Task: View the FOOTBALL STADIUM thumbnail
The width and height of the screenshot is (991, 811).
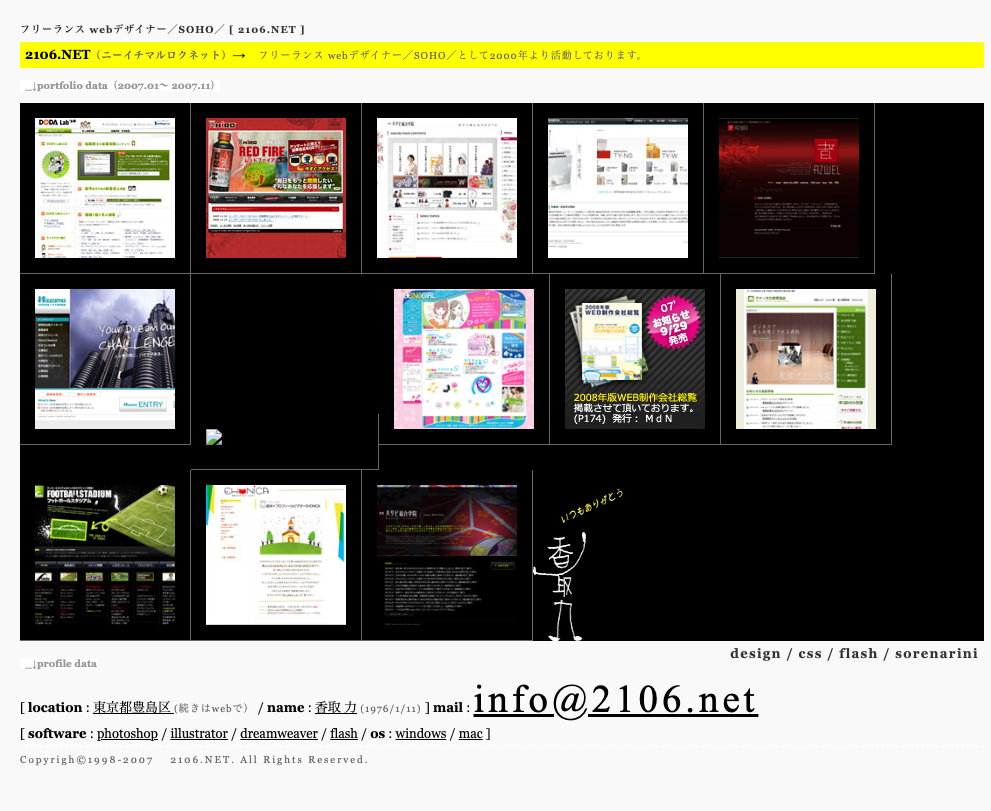Action: click(x=105, y=555)
